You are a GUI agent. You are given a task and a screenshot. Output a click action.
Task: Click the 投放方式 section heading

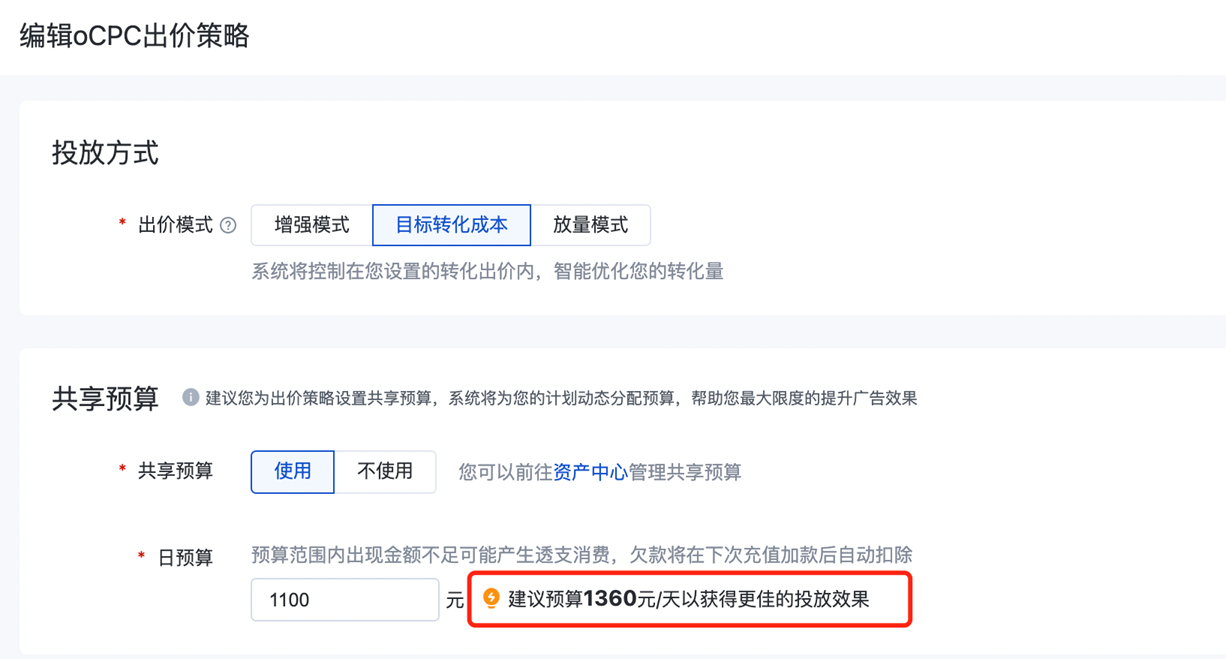(x=105, y=153)
